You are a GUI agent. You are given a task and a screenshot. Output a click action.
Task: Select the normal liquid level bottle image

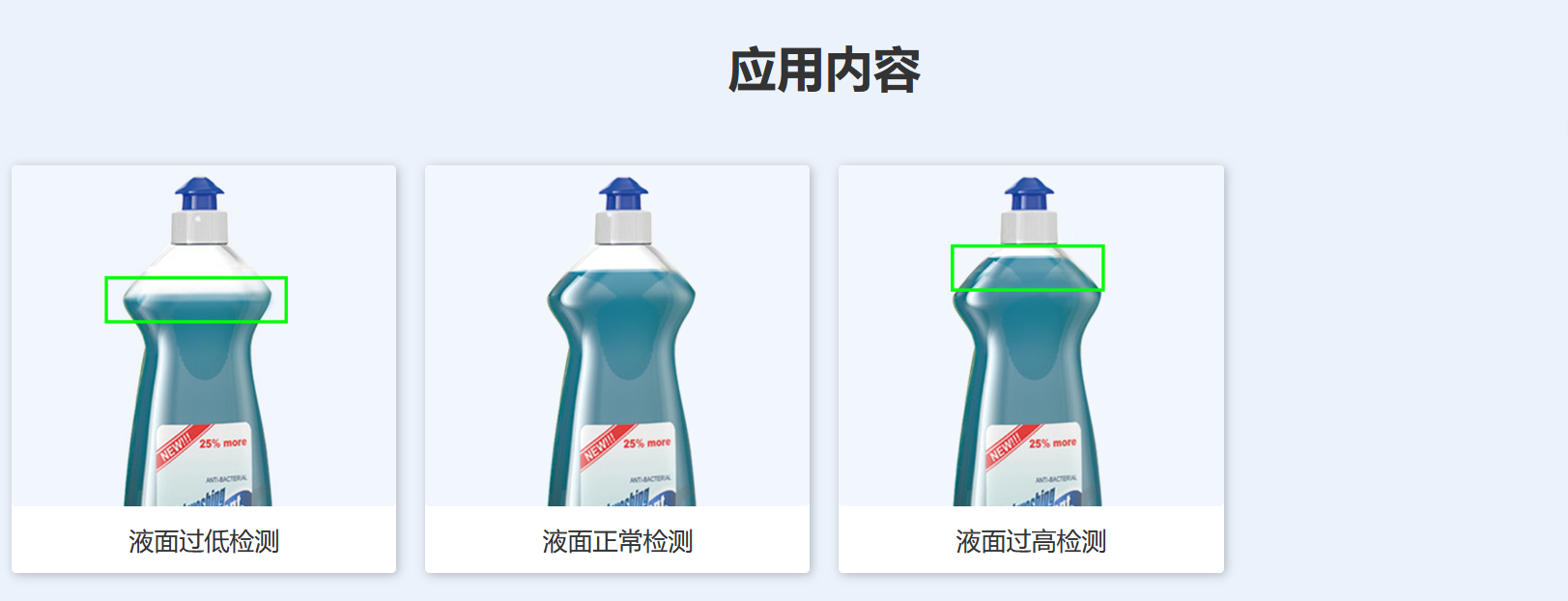tap(617, 336)
